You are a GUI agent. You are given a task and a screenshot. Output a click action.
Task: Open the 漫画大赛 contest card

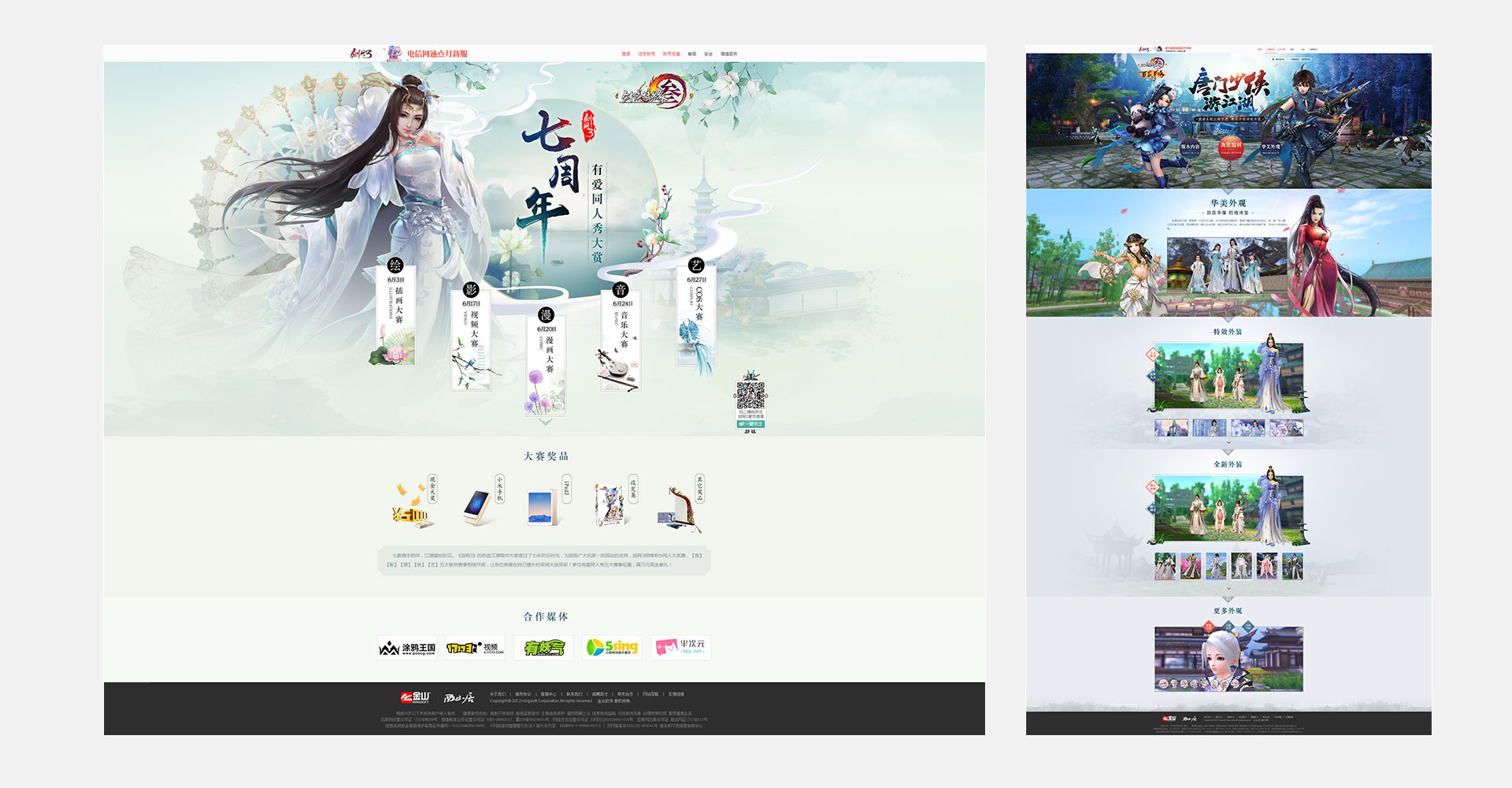click(x=546, y=366)
